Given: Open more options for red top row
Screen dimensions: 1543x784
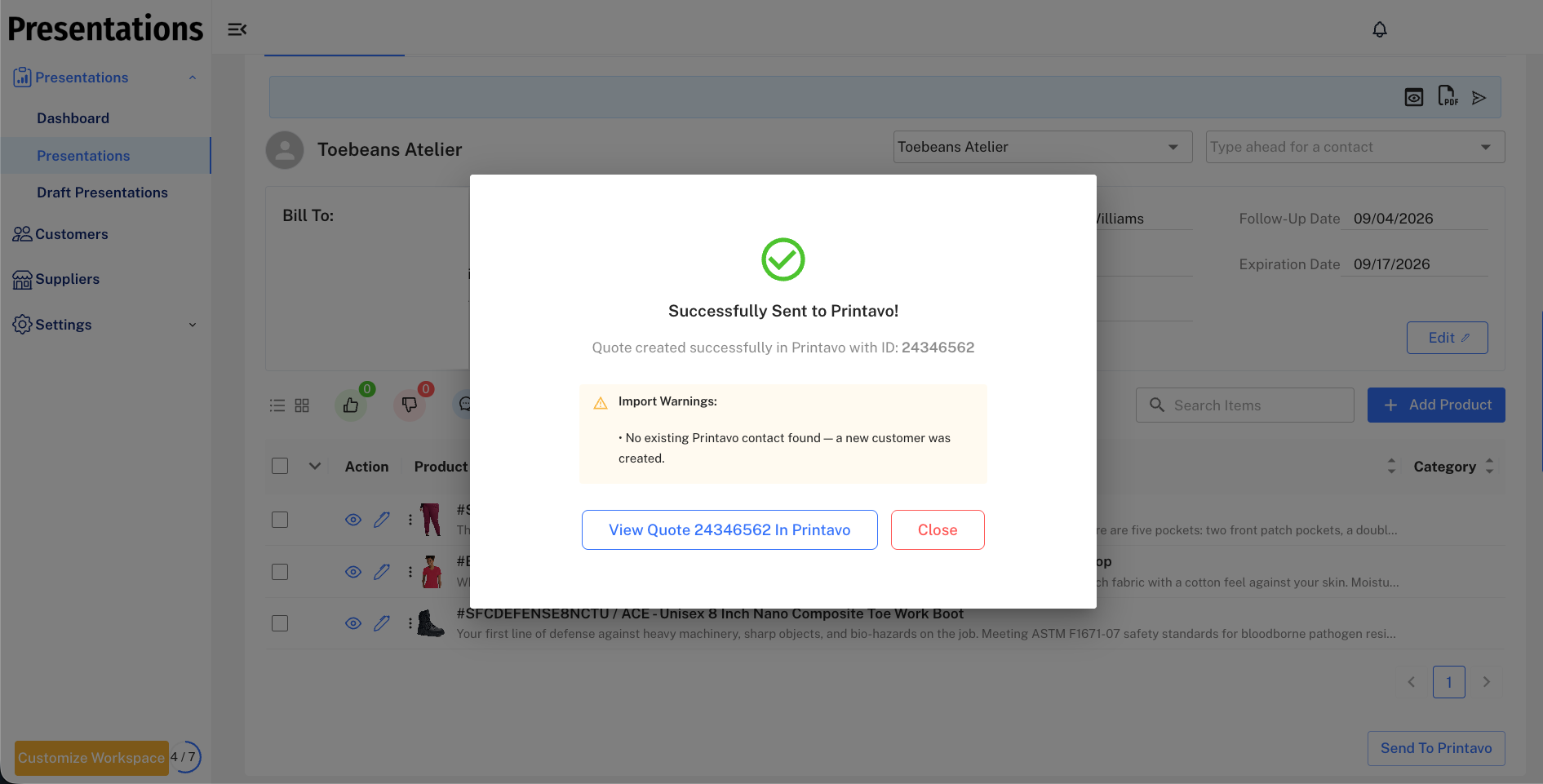Looking at the screenshot, I should click(410, 572).
